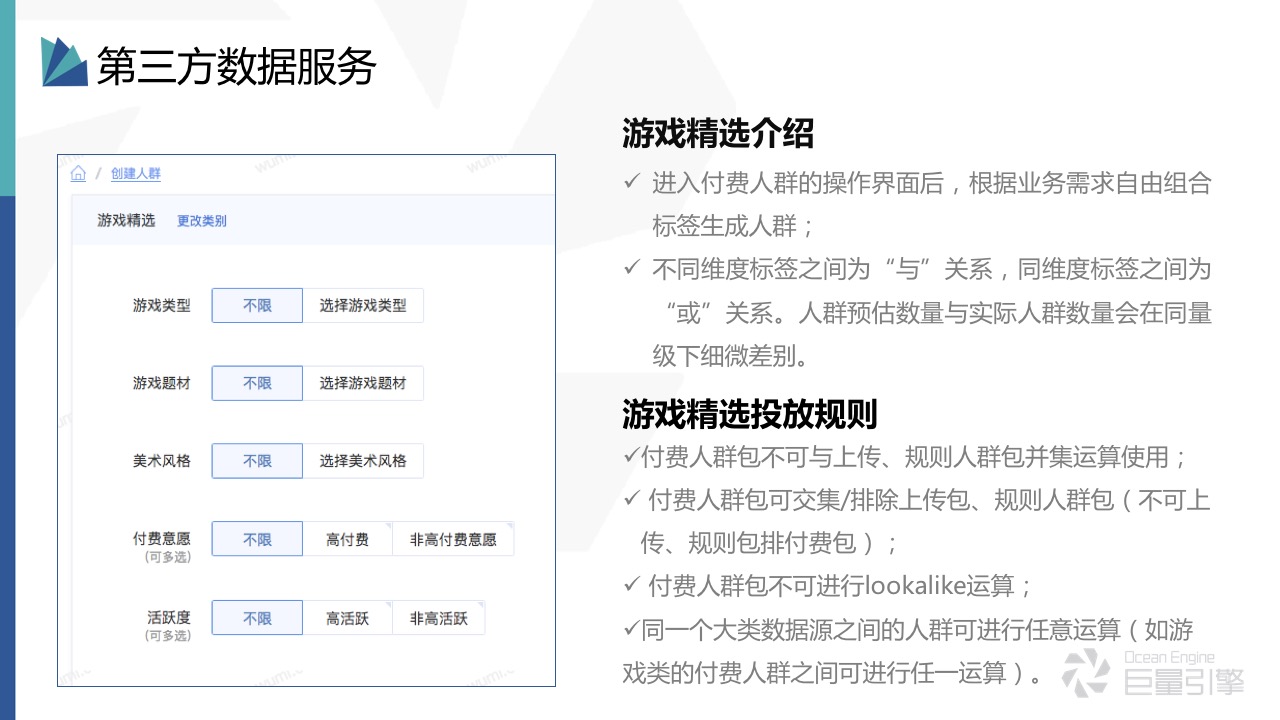Image resolution: width=1280 pixels, height=720 pixels.
Task: Enable the 高付费 option
Action: pos(347,538)
